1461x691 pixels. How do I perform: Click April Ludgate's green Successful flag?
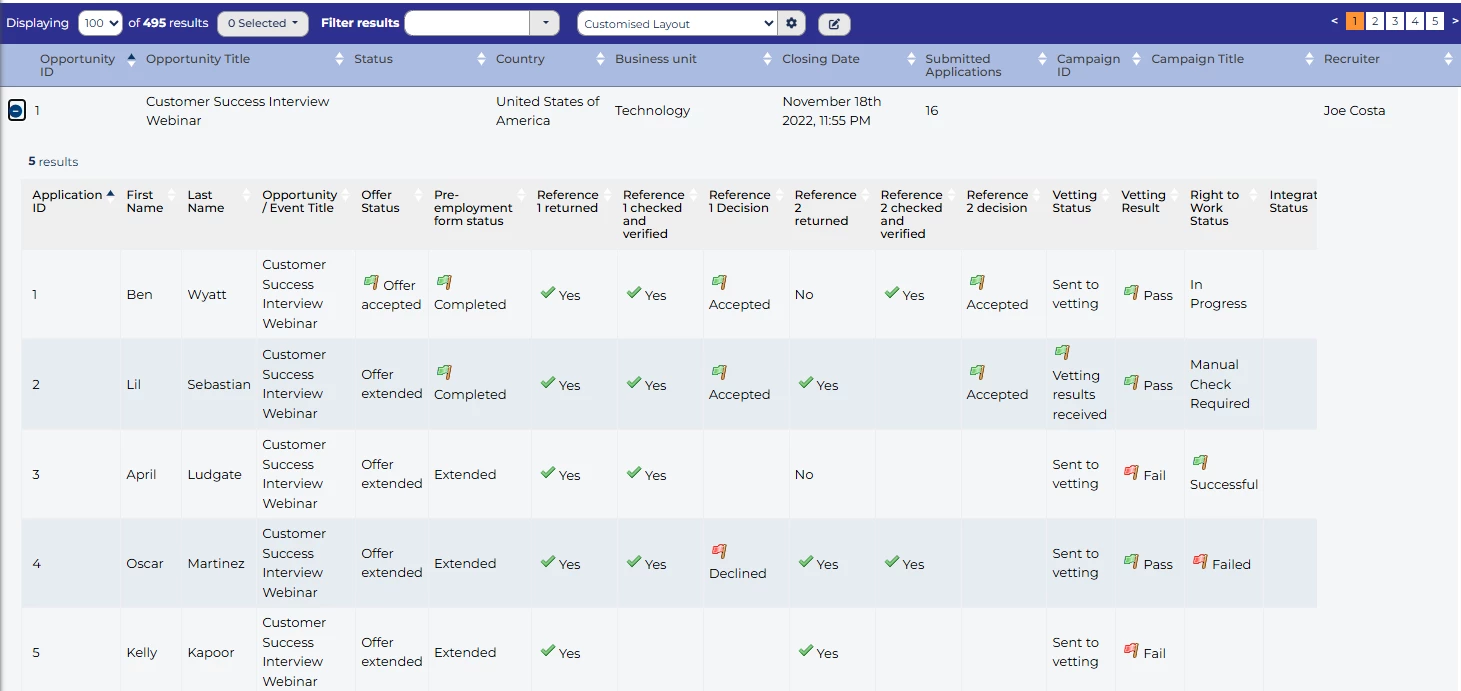pyautogui.click(x=1200, y=462)
